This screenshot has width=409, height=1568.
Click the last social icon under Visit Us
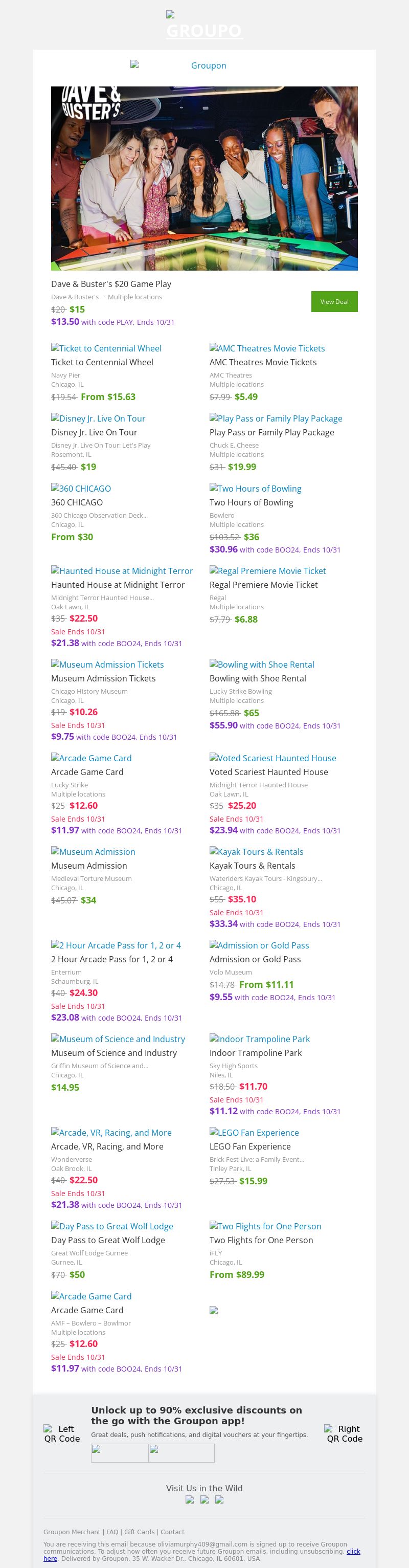[x=219, y=1499]
